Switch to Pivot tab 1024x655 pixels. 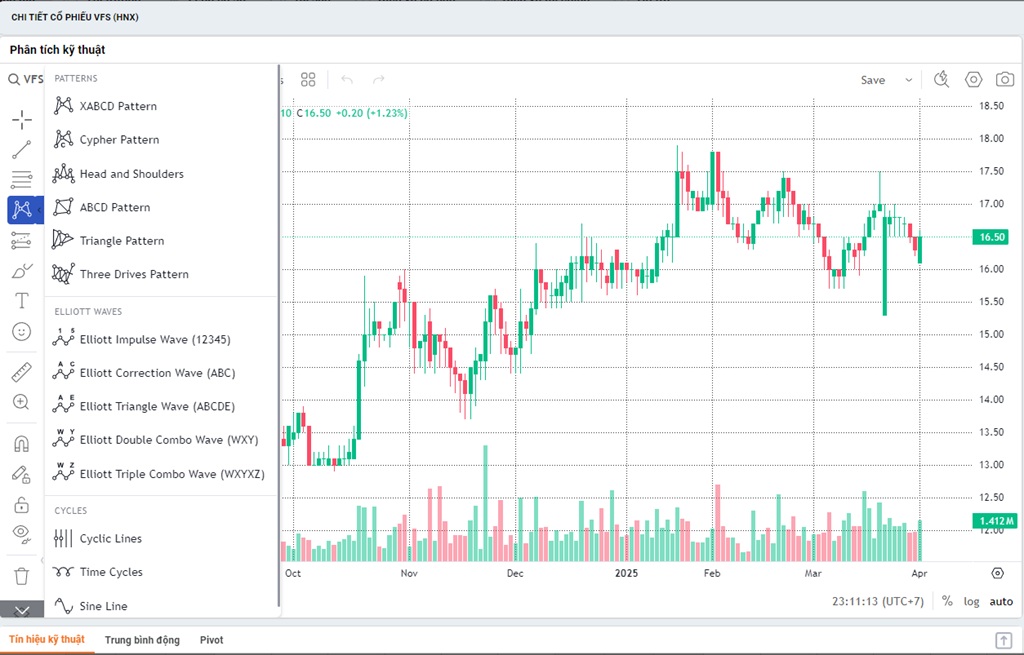212,640
